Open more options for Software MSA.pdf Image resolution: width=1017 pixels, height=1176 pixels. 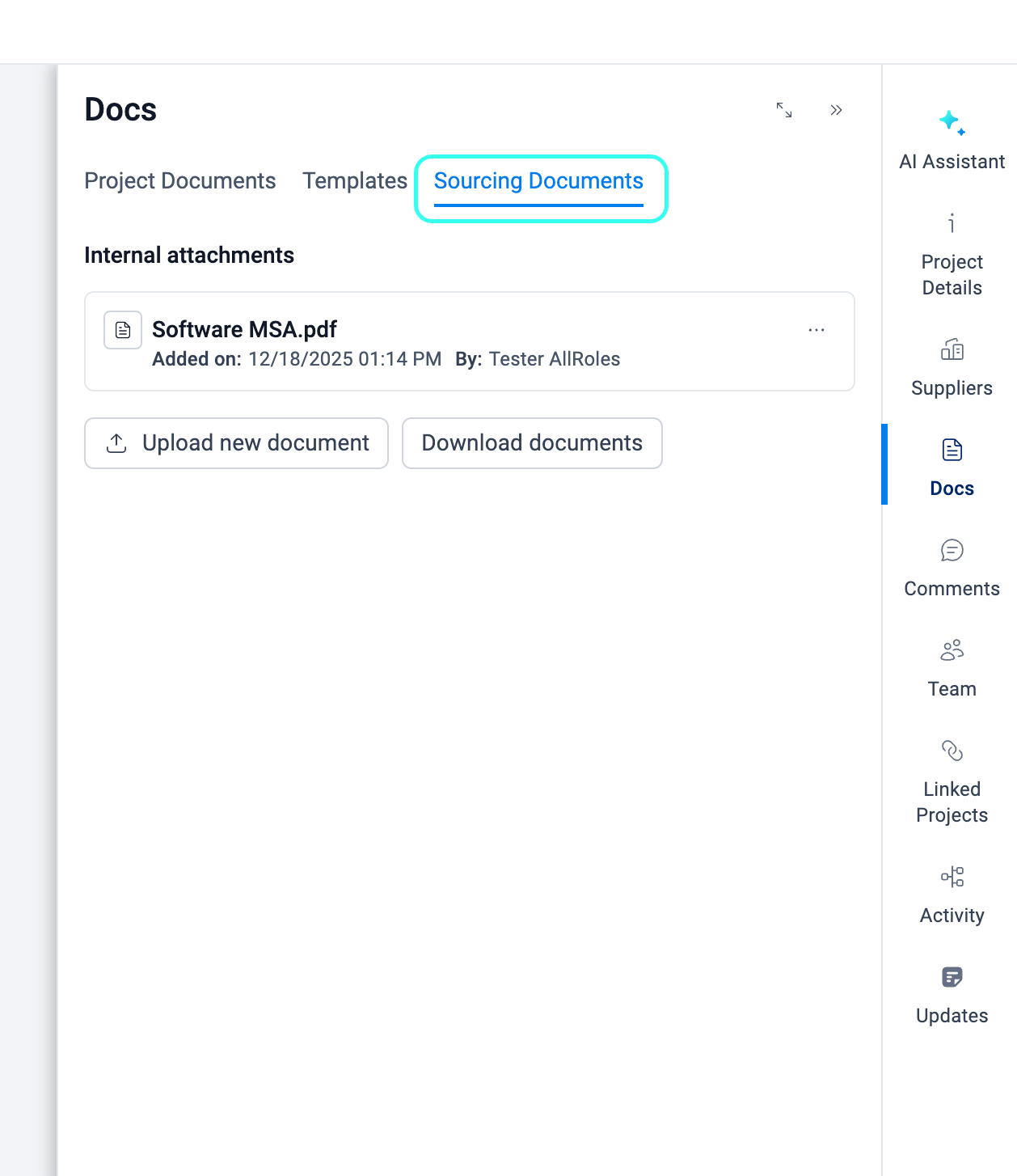[x=816, y=330]
